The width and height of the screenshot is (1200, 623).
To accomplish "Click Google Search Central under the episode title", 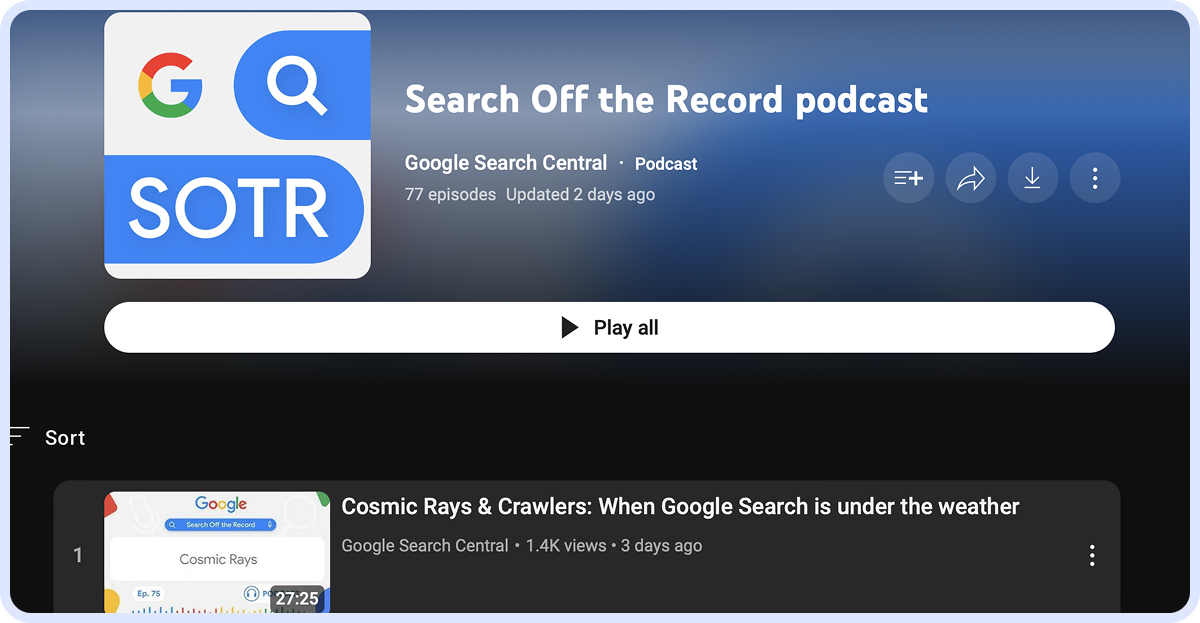I will point(425,546).
